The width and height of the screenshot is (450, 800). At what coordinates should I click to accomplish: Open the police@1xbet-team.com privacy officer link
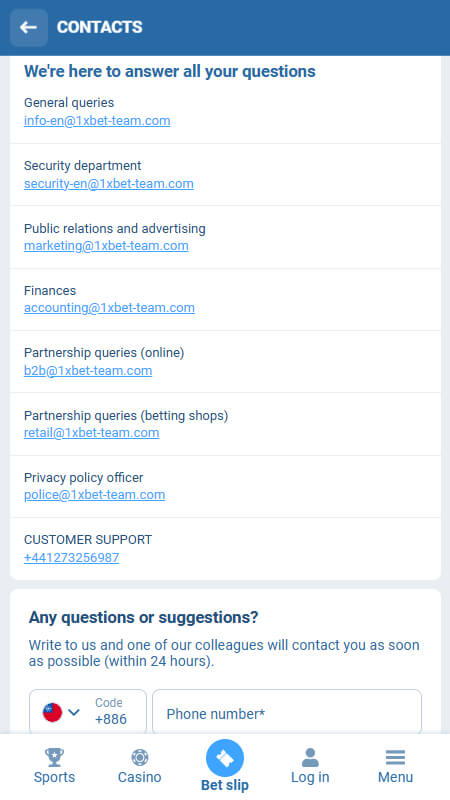coord(94,495)
